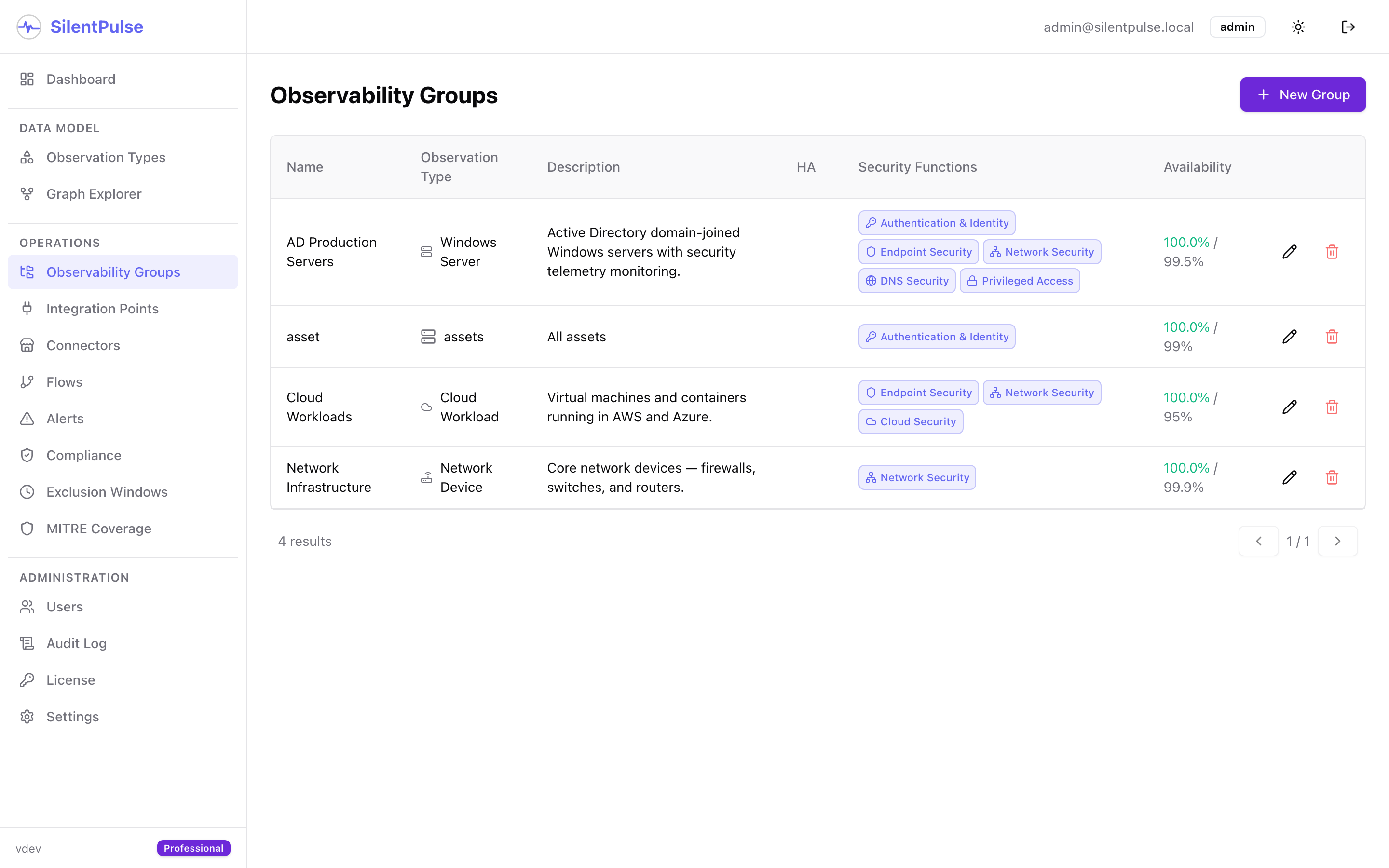This screenshot has width=1389, height=868.
Task: Click the 'Cloud Workloads' name cell
Action: [319, 407]
